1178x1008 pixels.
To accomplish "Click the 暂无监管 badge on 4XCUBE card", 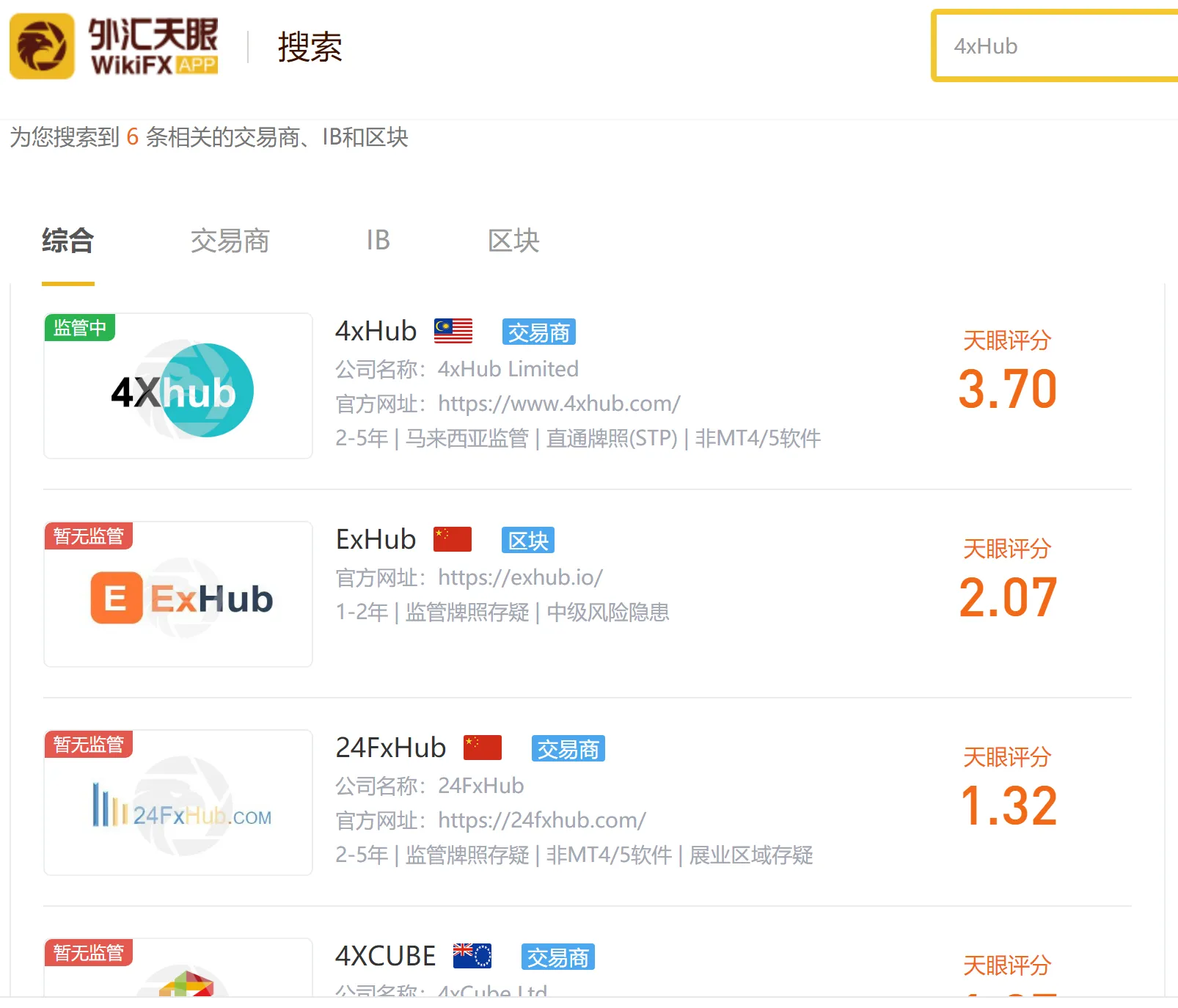I will point(89,952).
